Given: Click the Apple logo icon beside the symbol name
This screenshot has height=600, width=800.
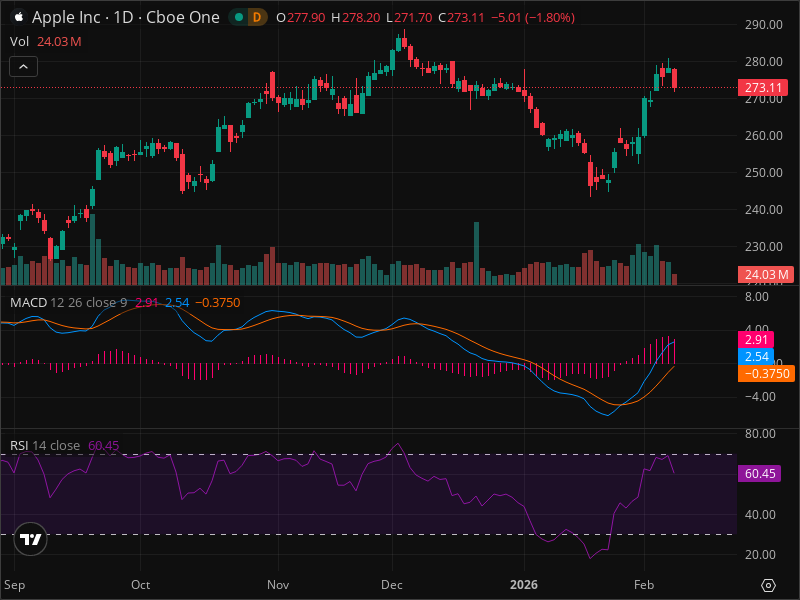Looking at the screenshot, I should 18,17.
